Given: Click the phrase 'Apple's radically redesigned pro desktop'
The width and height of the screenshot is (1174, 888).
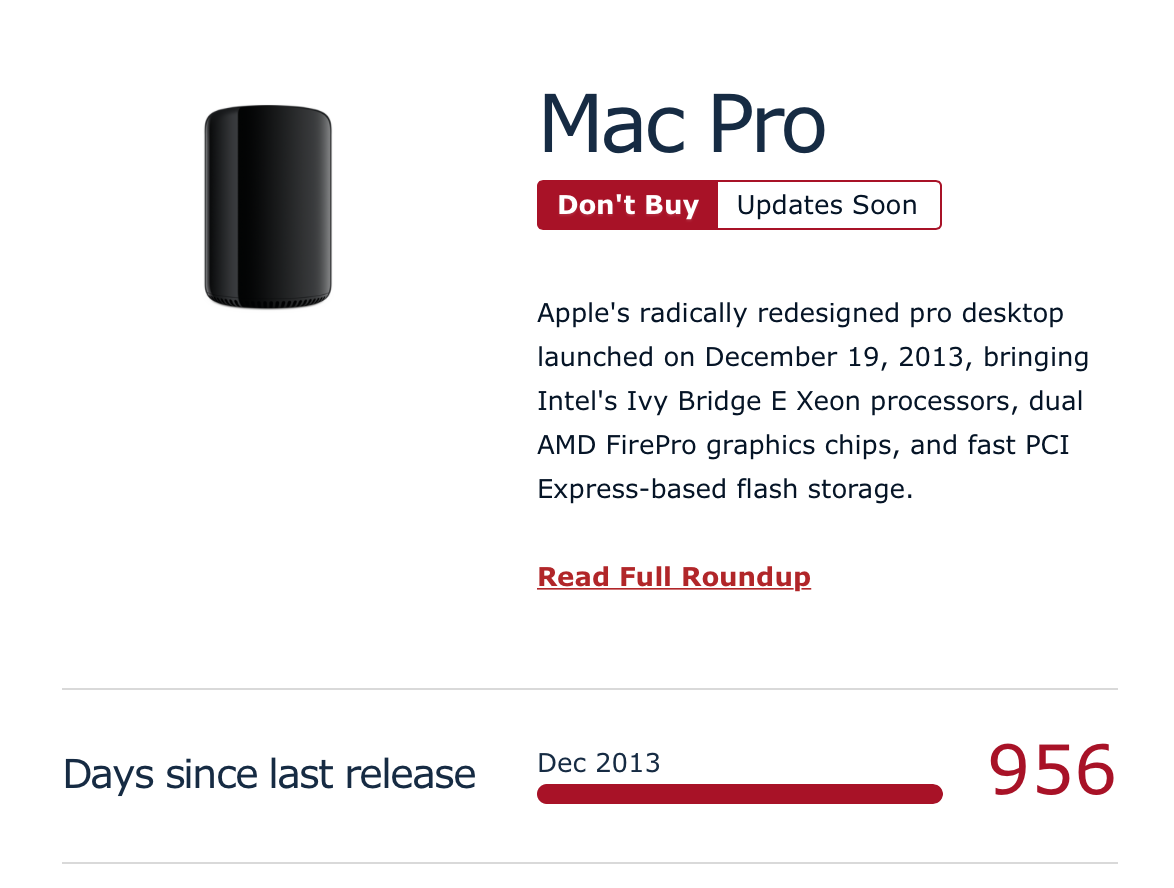Looking at the screenshot, I should [x=800, y=313].
